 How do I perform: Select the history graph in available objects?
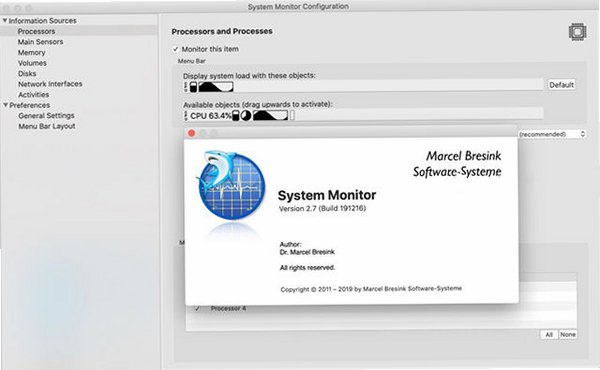pyautogui.click(x=270, y=115)
